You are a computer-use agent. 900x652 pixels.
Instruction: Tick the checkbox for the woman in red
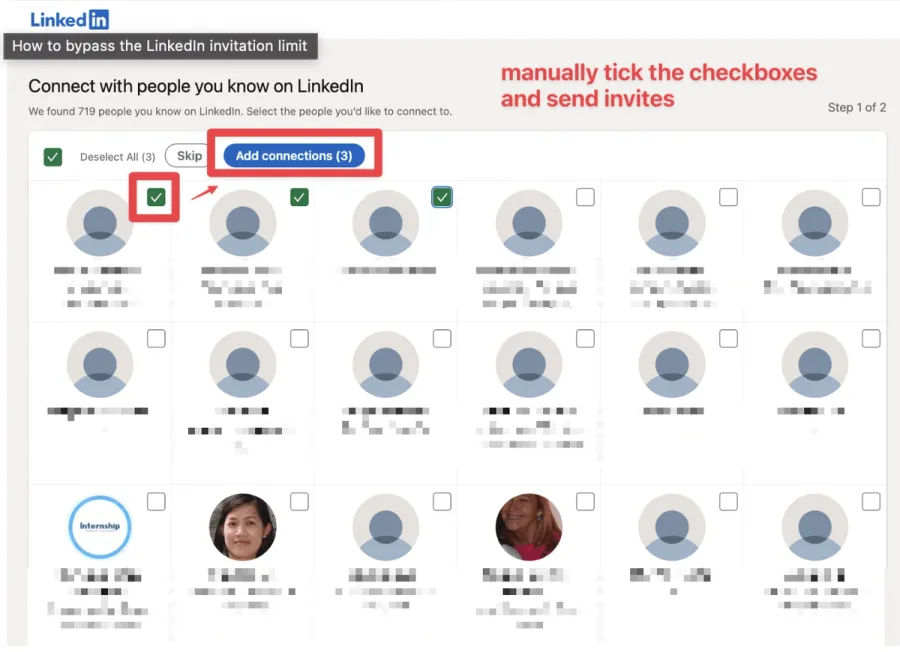(585, 501)
